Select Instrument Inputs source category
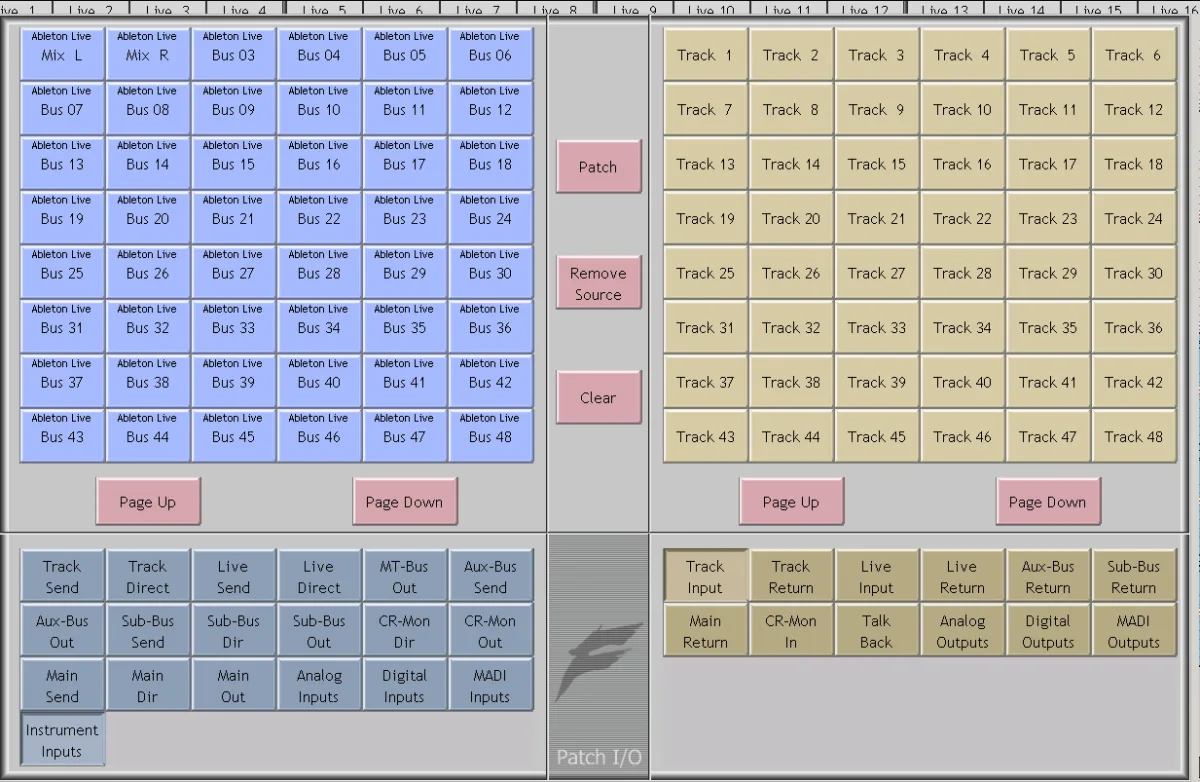The height and width of the screenshot is (782, 1200). (62, 740)
